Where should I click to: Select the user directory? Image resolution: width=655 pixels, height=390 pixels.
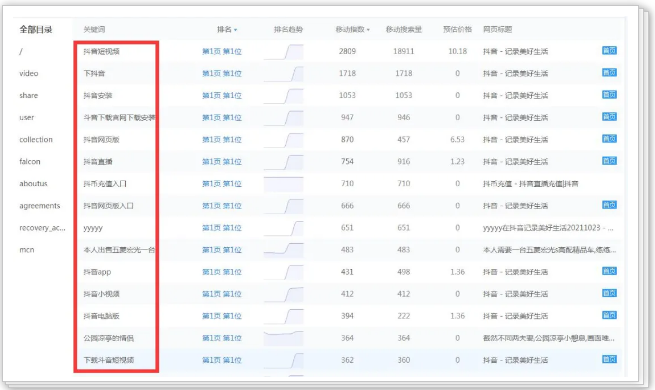pos(27,118)
